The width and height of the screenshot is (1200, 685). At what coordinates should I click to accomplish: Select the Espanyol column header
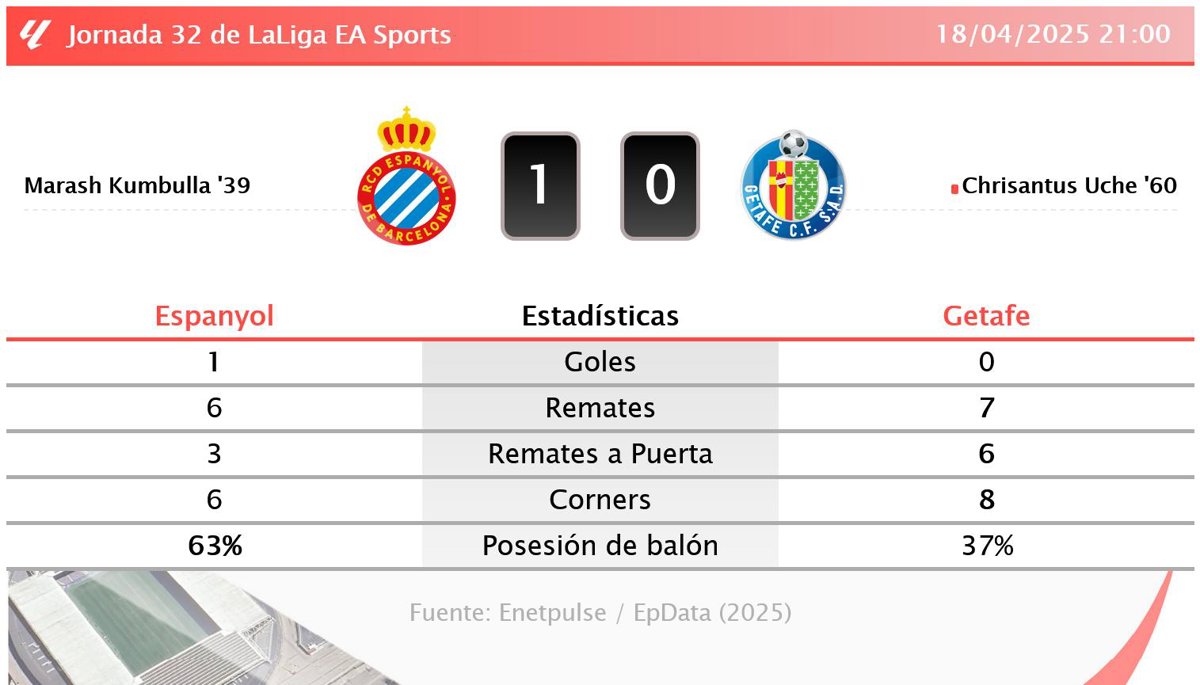[214, 317]
